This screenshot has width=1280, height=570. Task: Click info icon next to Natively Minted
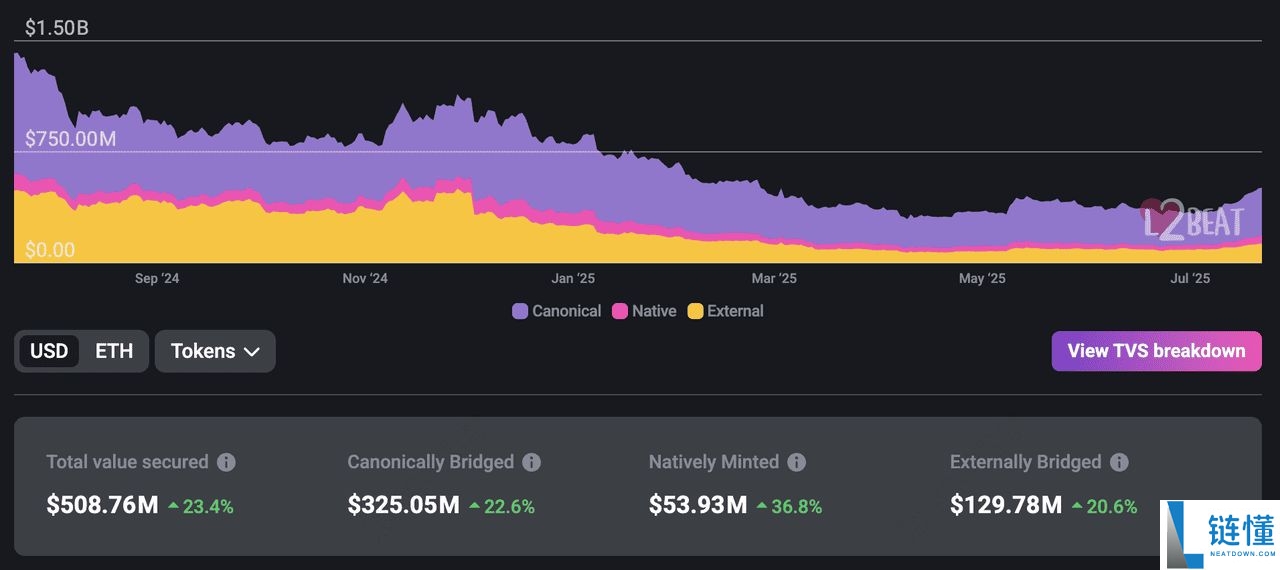click(x=796, y=462)
